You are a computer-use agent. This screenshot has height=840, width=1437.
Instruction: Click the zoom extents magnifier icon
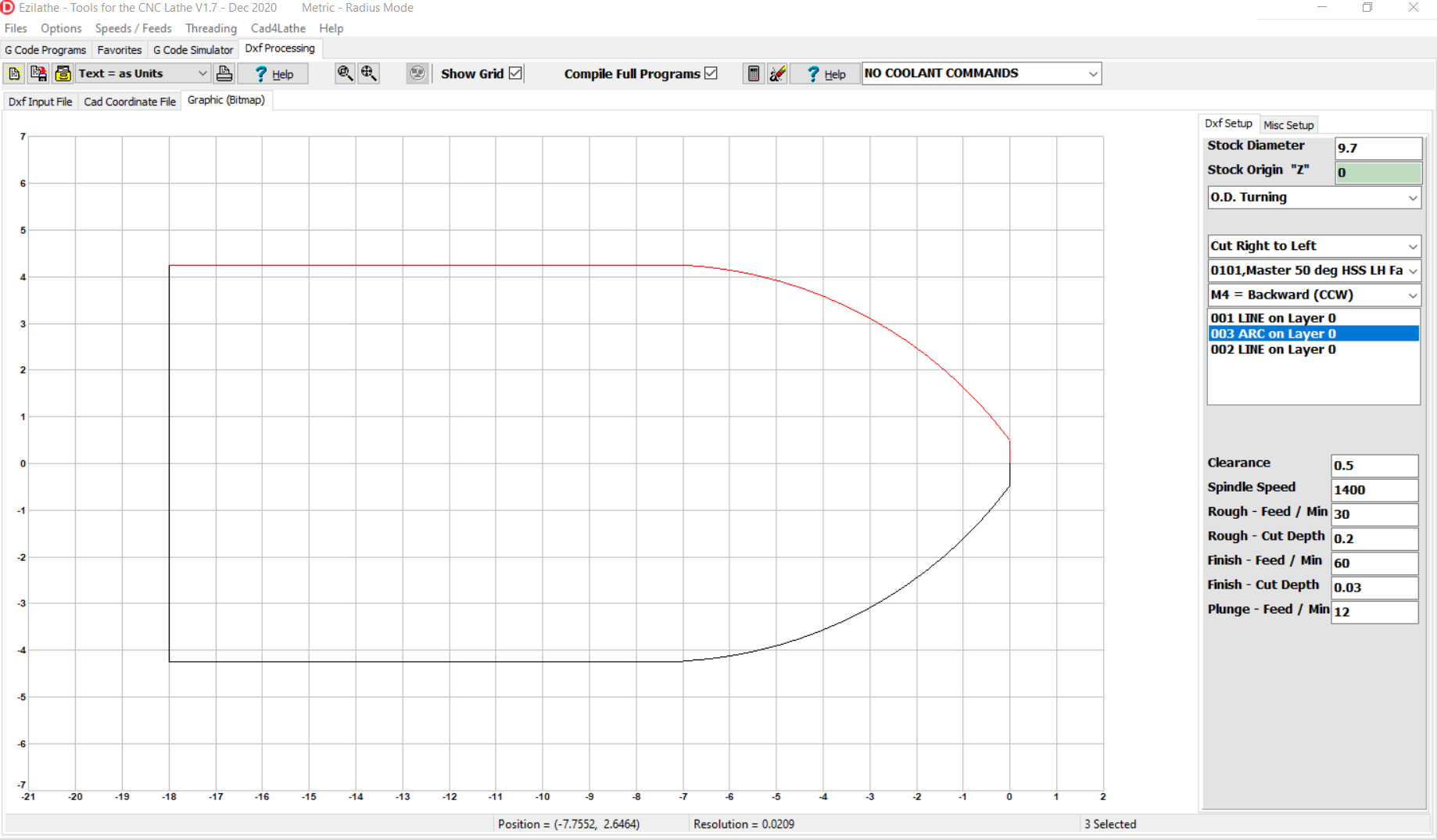[369, 73]
